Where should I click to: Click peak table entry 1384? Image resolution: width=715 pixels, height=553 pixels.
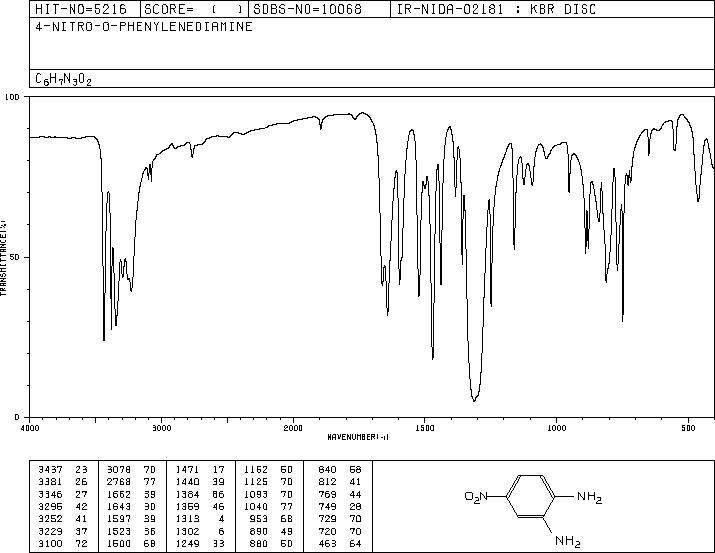(187, 494)
